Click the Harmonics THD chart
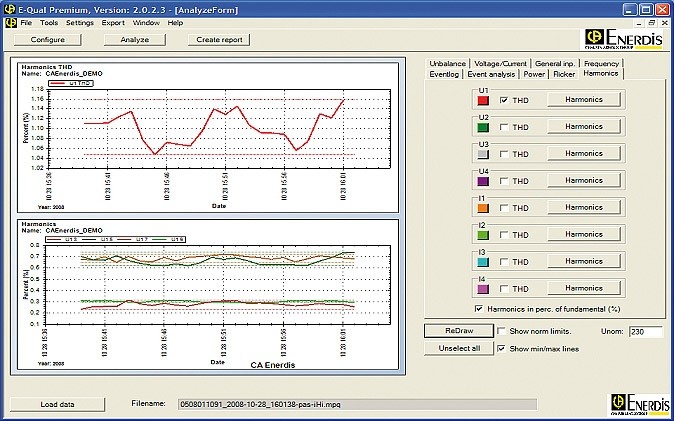674x421 pixels. pyautogui.click(x=208, y=138)
